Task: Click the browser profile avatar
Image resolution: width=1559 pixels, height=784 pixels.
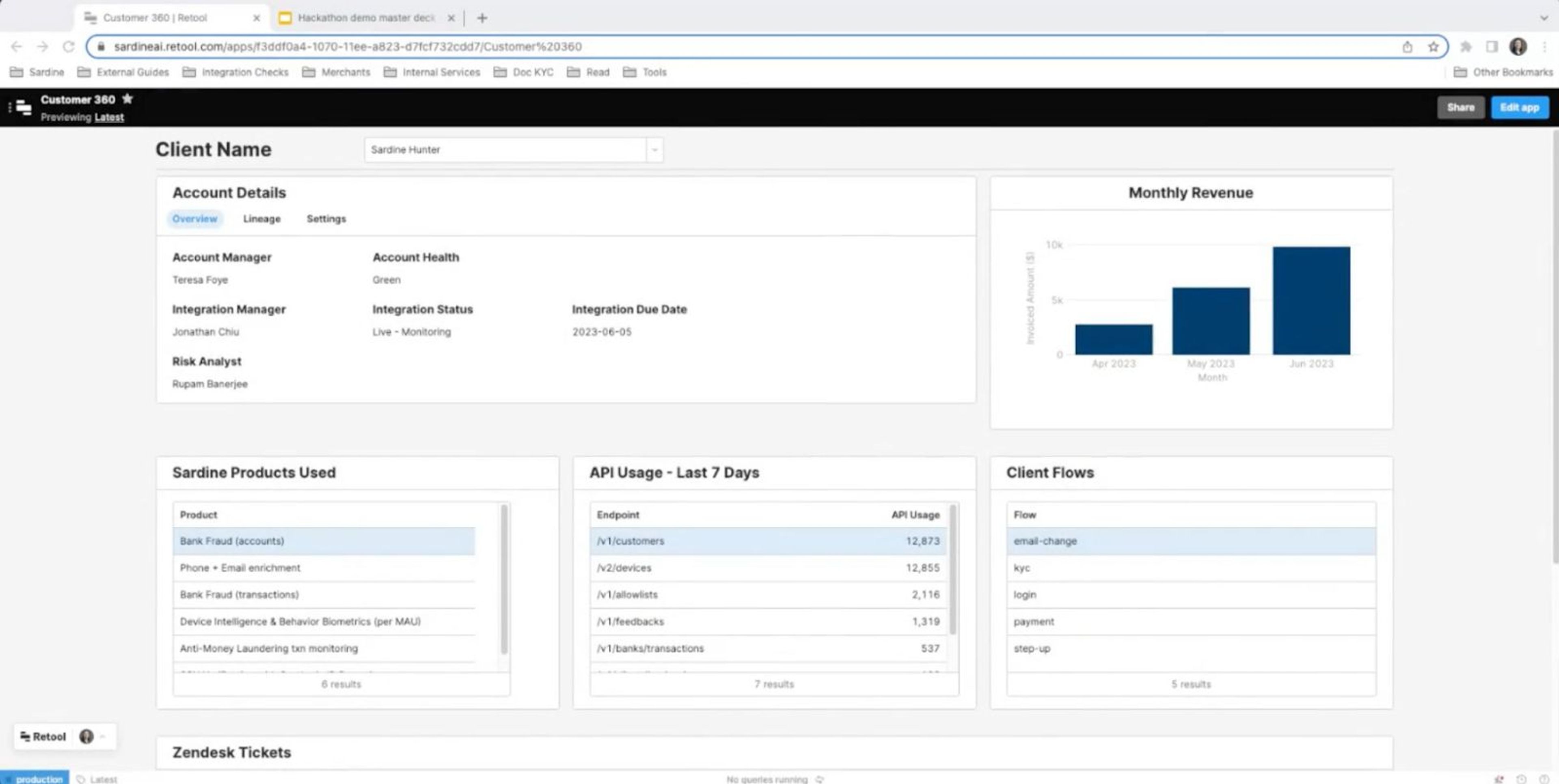Action: pos(1518,47)
